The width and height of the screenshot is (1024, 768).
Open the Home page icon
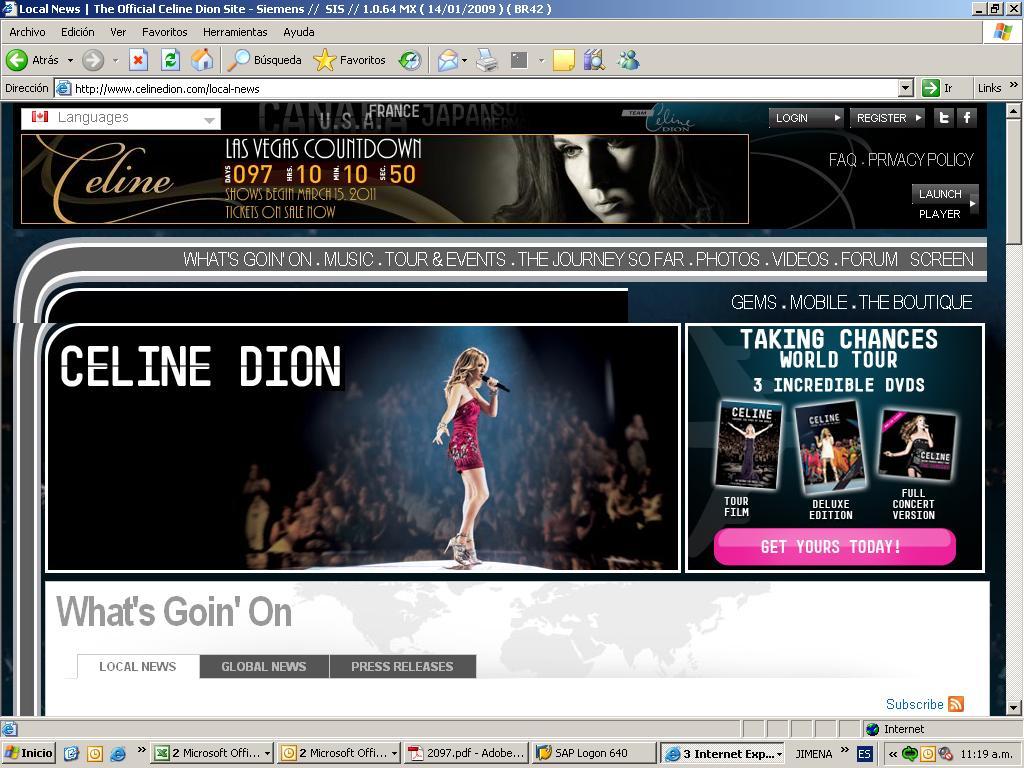click(x=202, y=60)
